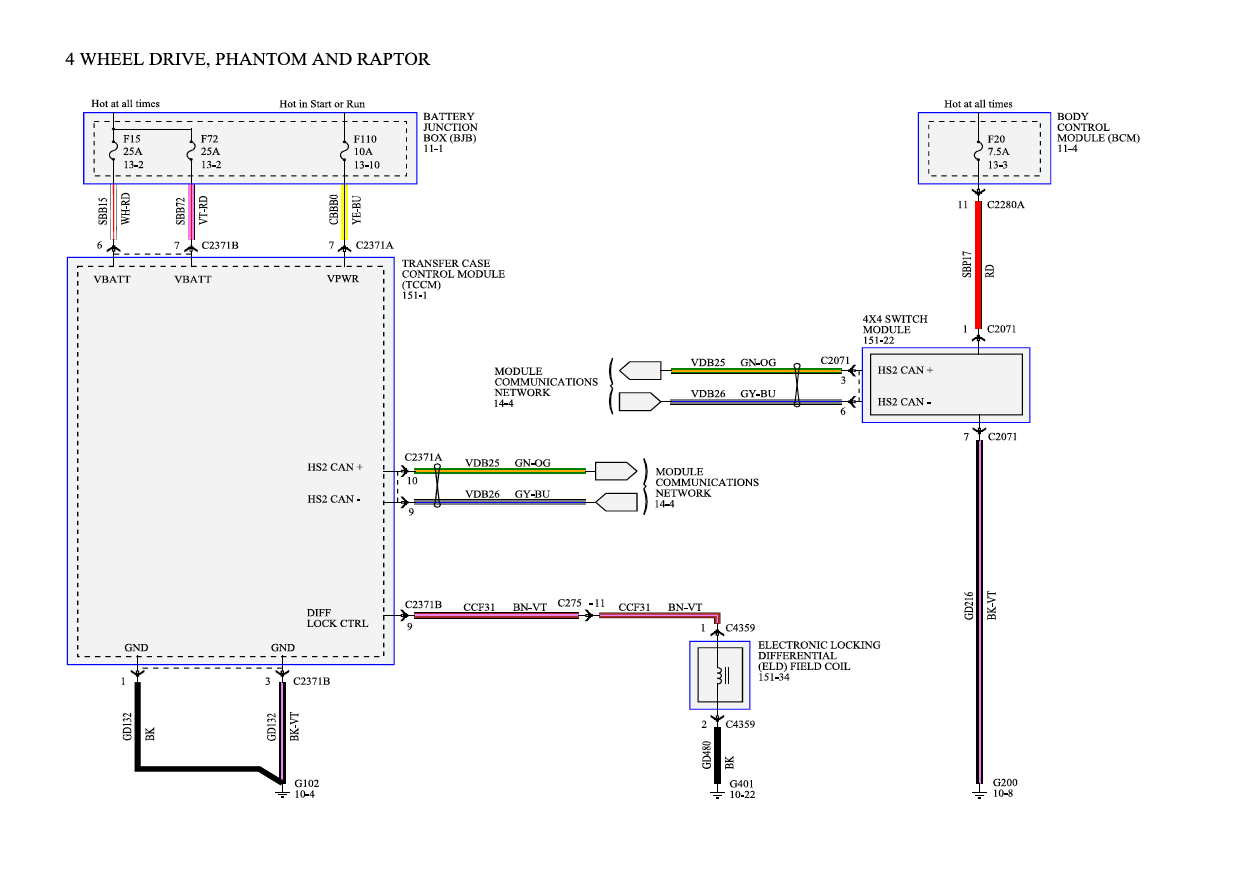This screenshot has height=874, width=1257.
Task: Select the 4X4 Switch Module box
Action: pyautogui.click(x=945, y=385)
